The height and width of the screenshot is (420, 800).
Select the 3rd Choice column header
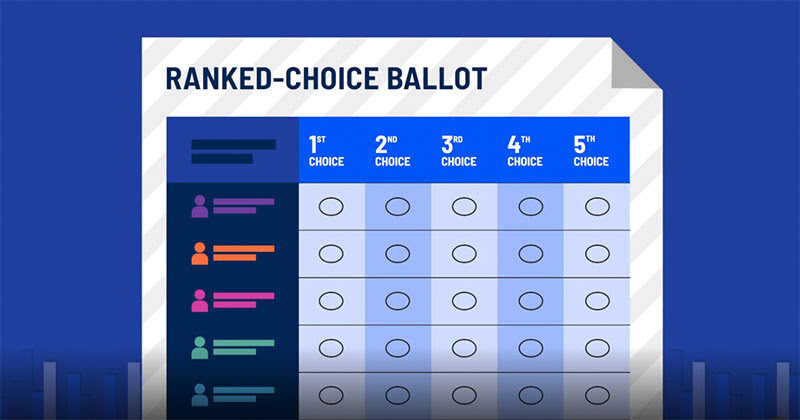[459, 151]
